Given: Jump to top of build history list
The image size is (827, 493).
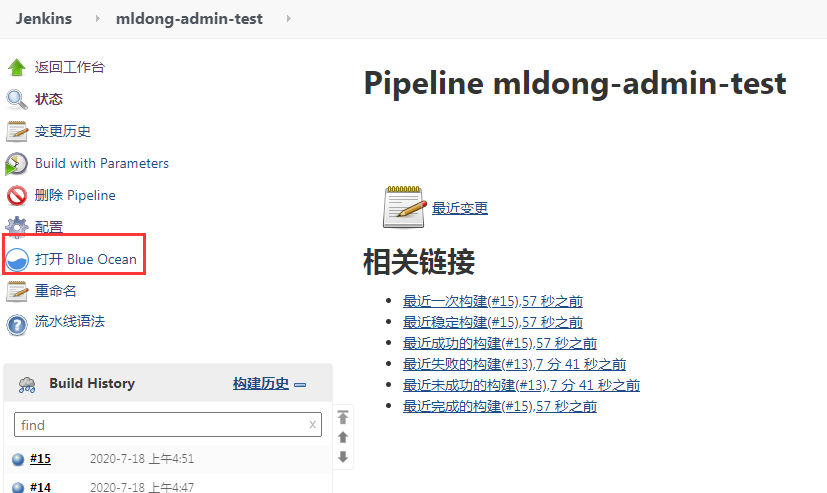Looking at the screenshot, I should tap(343, 417).
